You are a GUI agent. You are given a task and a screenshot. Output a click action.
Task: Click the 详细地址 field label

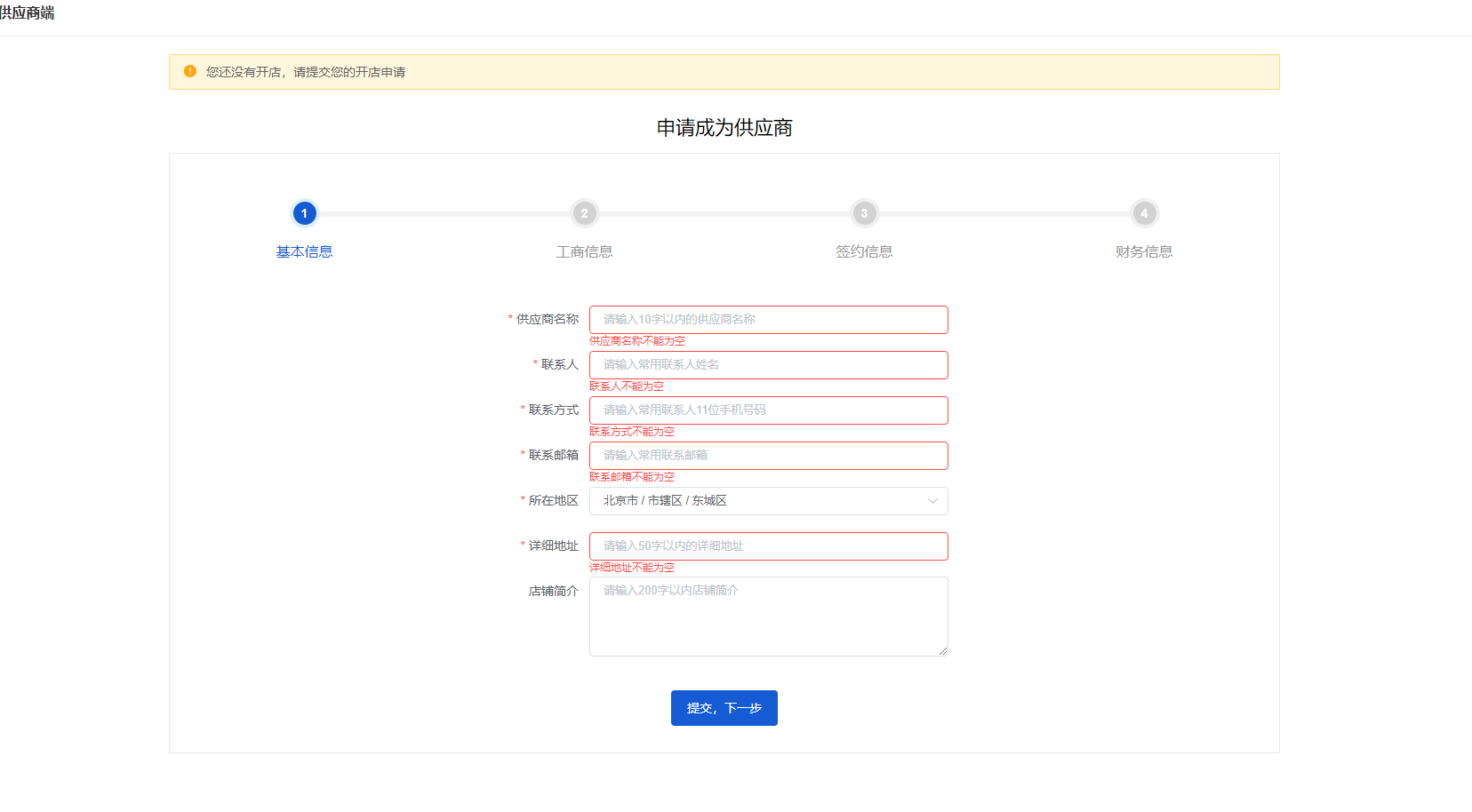point(554,545)
